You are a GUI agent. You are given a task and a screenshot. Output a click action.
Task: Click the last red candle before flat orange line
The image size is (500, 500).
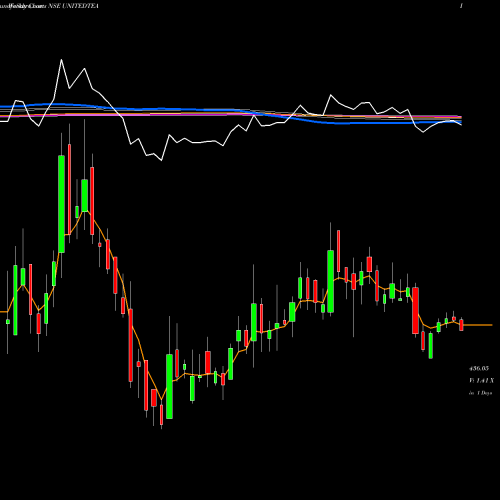[x=461, y=325]
